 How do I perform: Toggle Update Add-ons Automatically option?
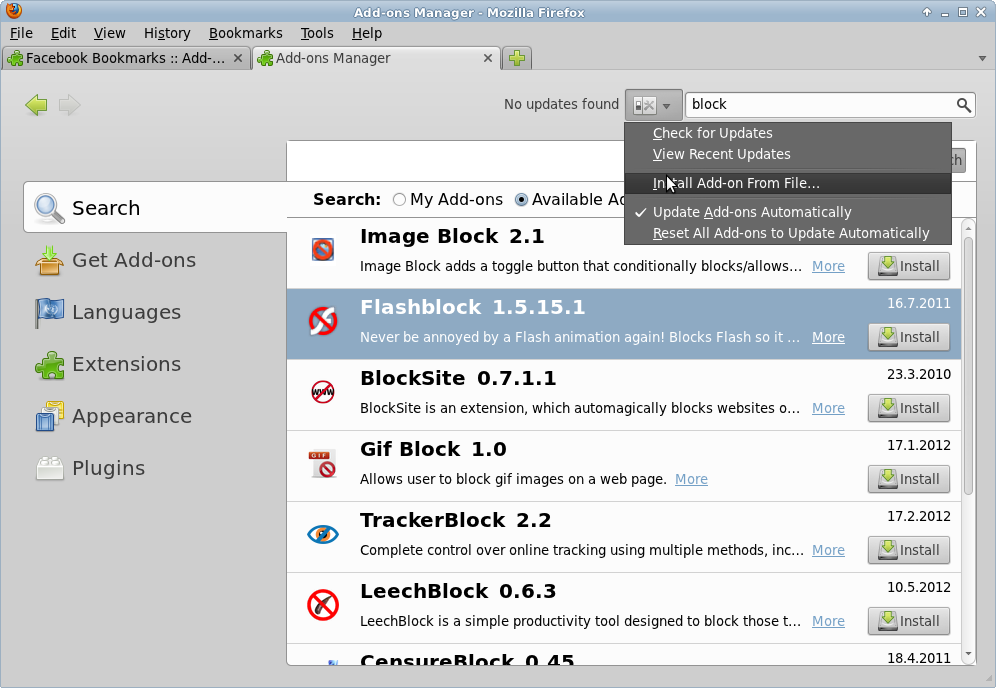point(788,212)
